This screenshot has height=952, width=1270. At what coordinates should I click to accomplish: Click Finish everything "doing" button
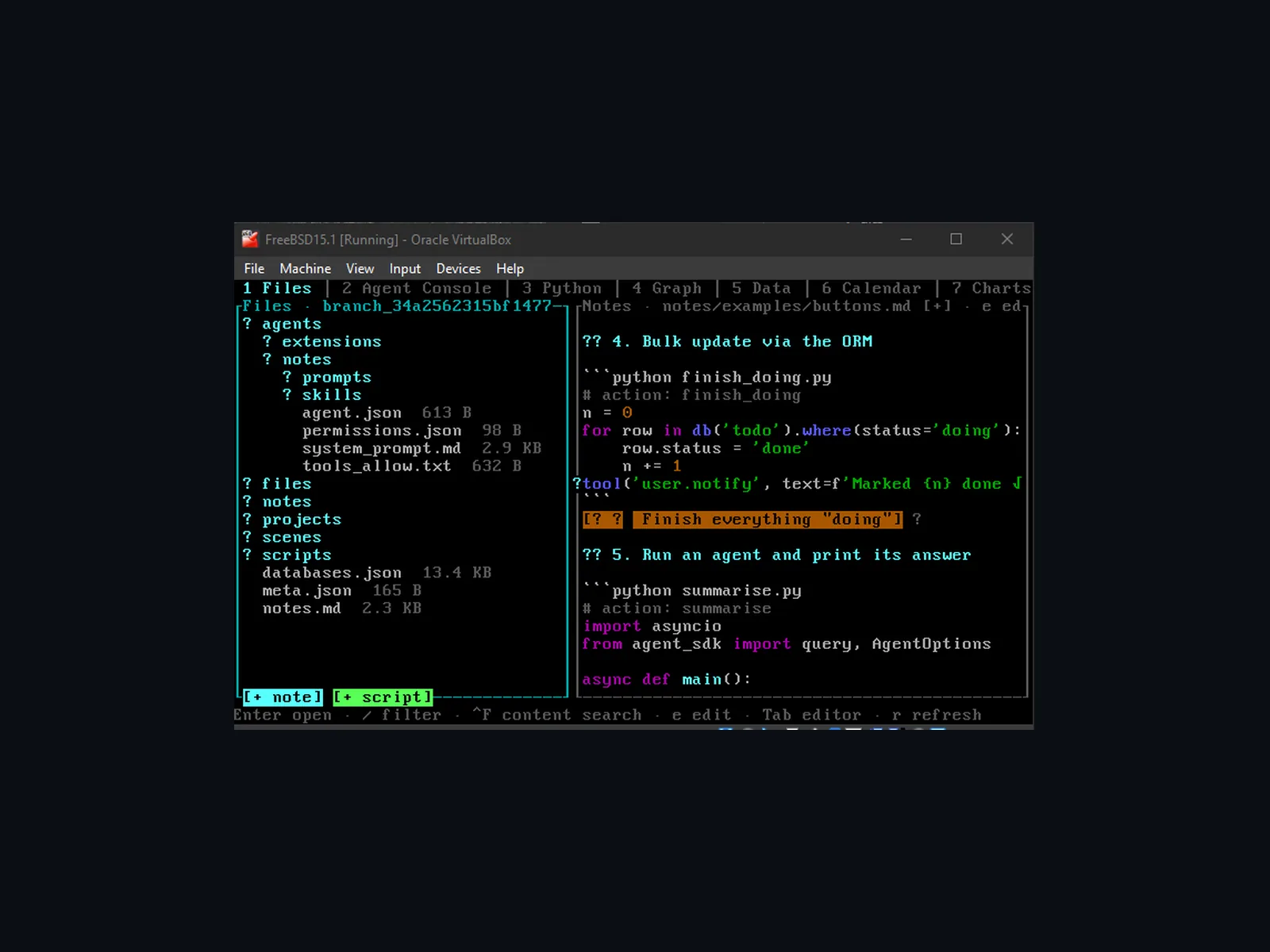(x=767, y=520)
